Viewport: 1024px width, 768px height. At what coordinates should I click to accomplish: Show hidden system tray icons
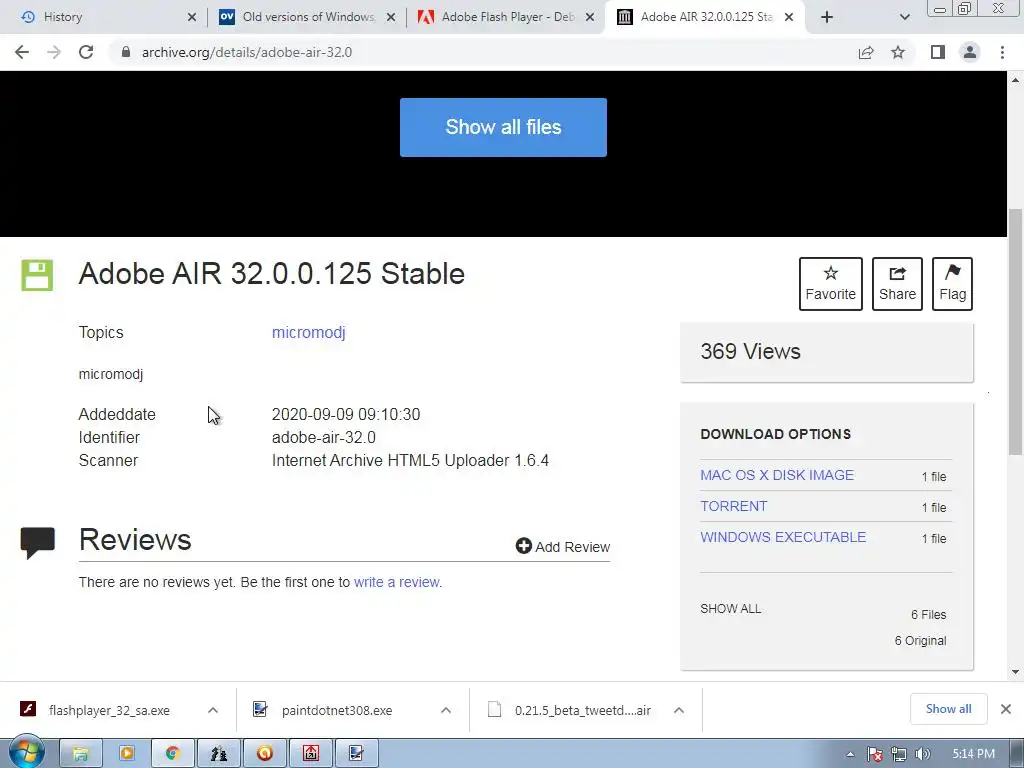[850, 754]
